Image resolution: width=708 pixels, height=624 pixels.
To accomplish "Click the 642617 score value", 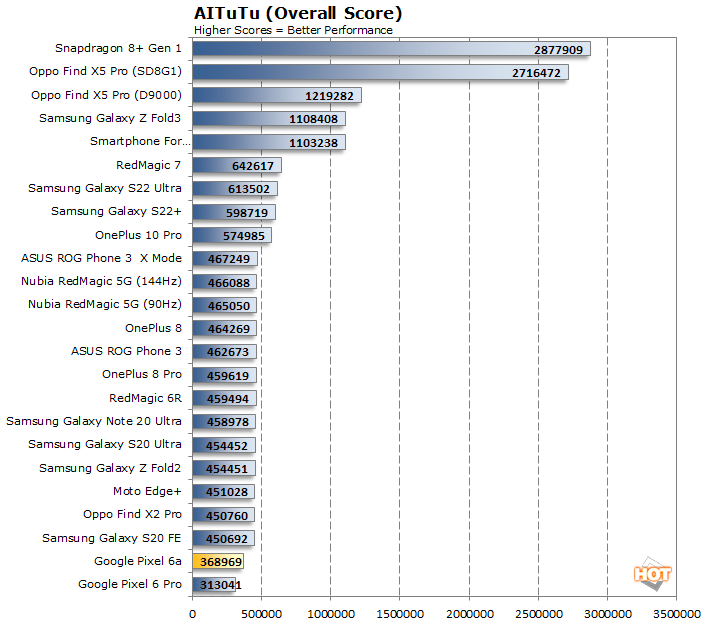I will (x=253, y=166).
